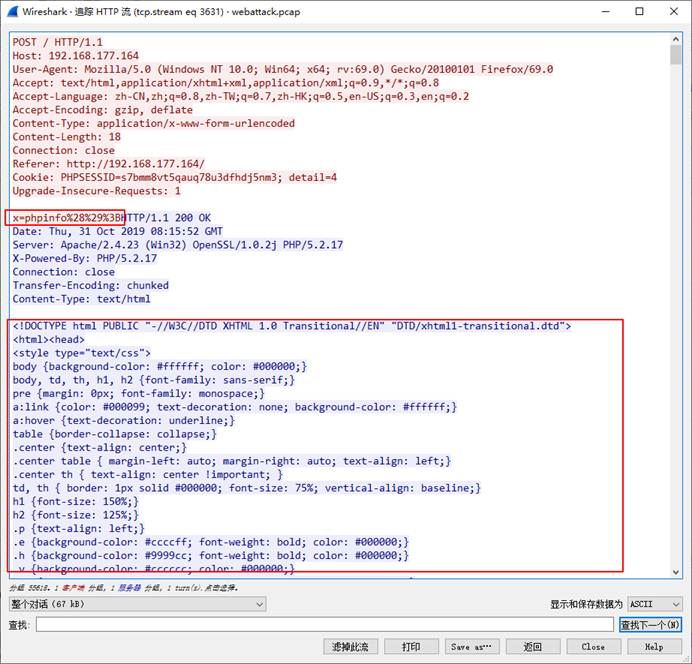Click the 'a:hover {text-decoration: underline;}' line

124,420
